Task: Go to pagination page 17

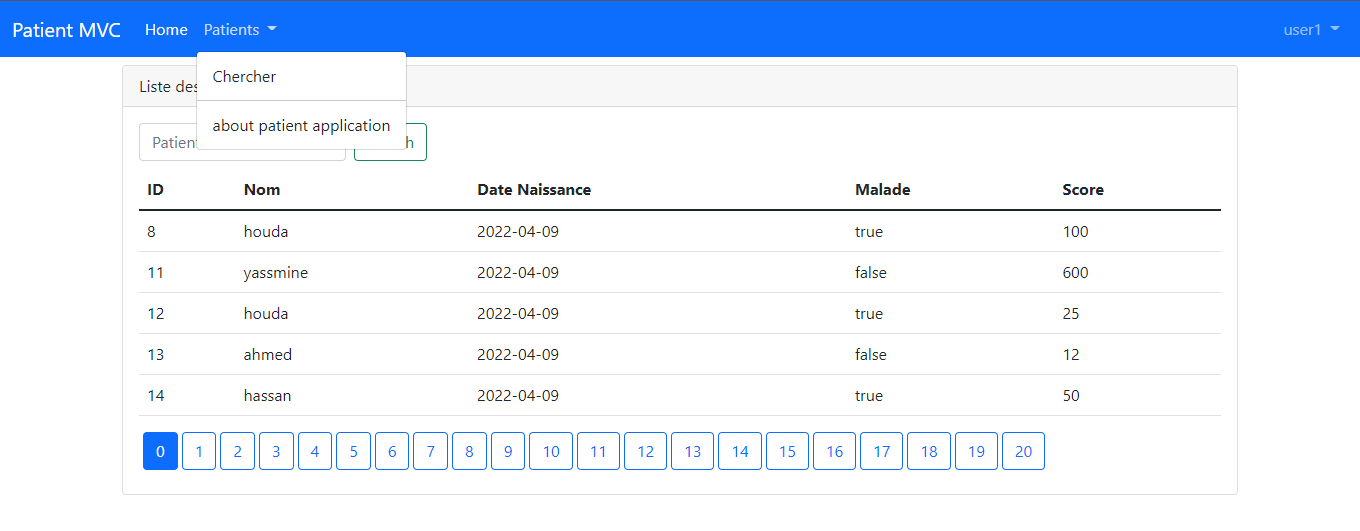Action: pos(882,452)
